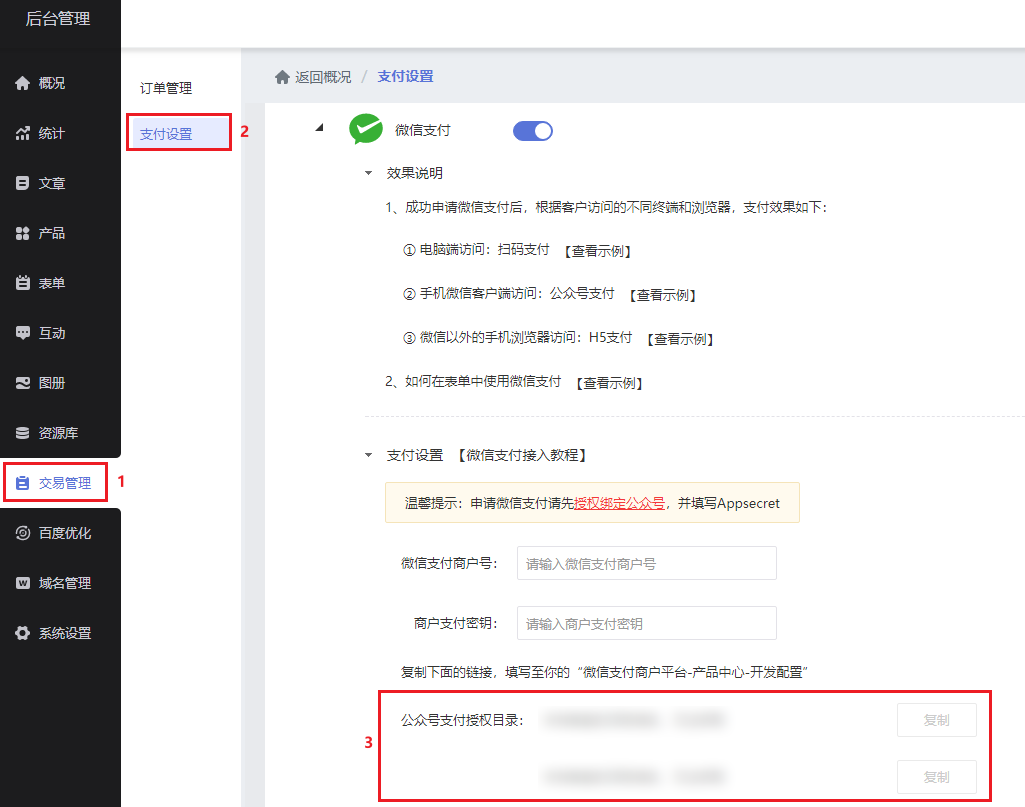Click the 系统设置 gear icon
Screen dimensions: 1025x807
click(23, 633)
